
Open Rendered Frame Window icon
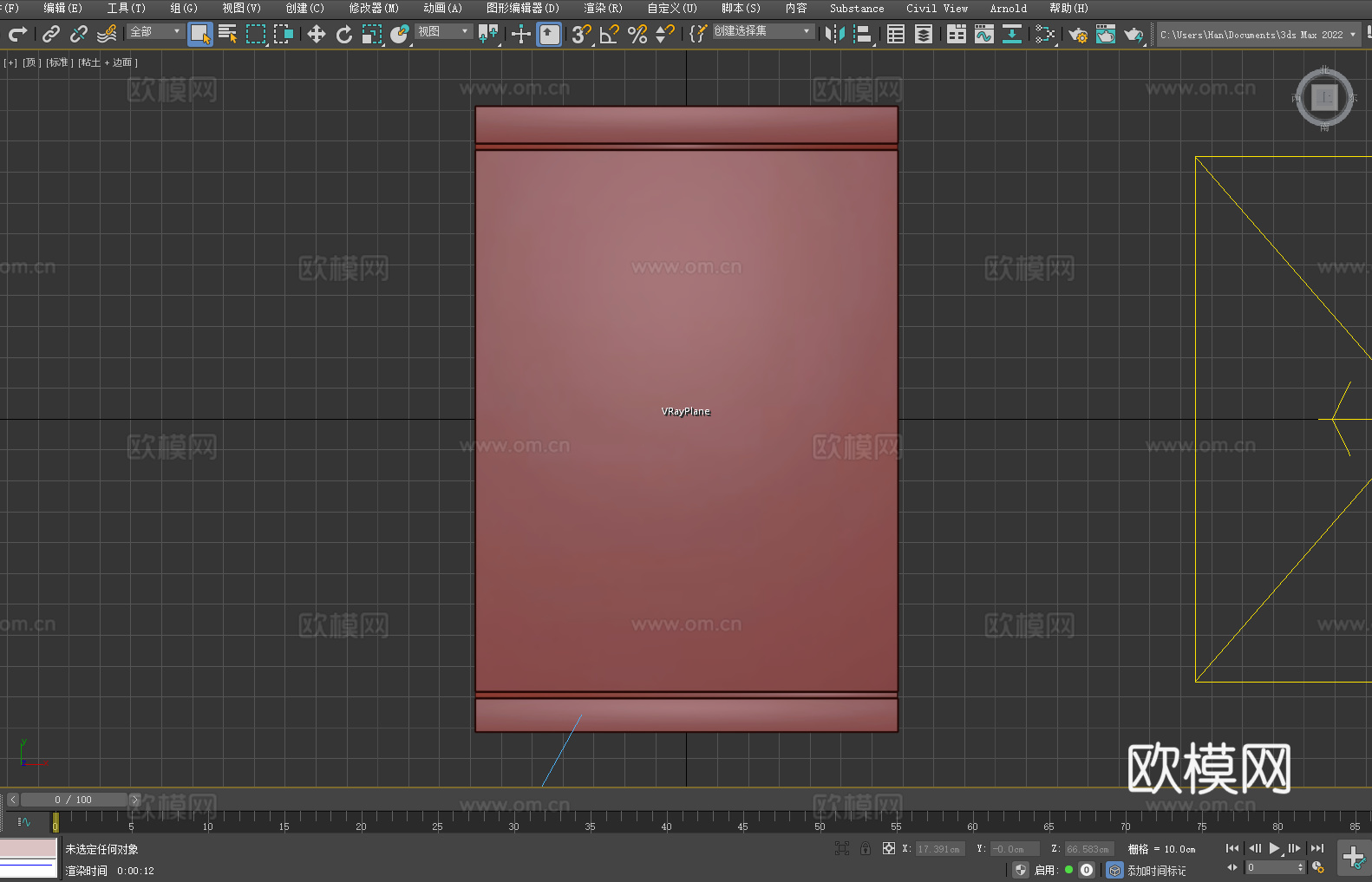1106,34
